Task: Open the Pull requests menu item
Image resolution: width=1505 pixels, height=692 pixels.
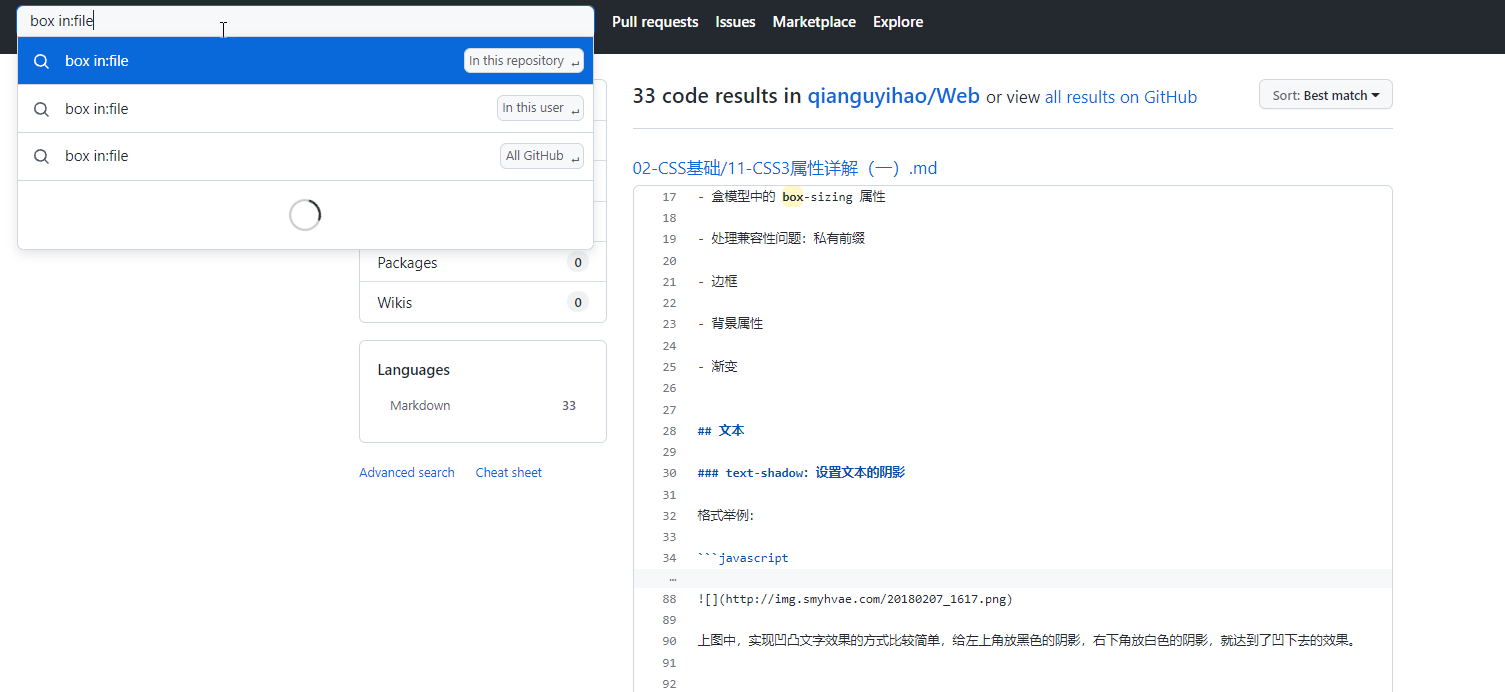Action: pos(655,21)
